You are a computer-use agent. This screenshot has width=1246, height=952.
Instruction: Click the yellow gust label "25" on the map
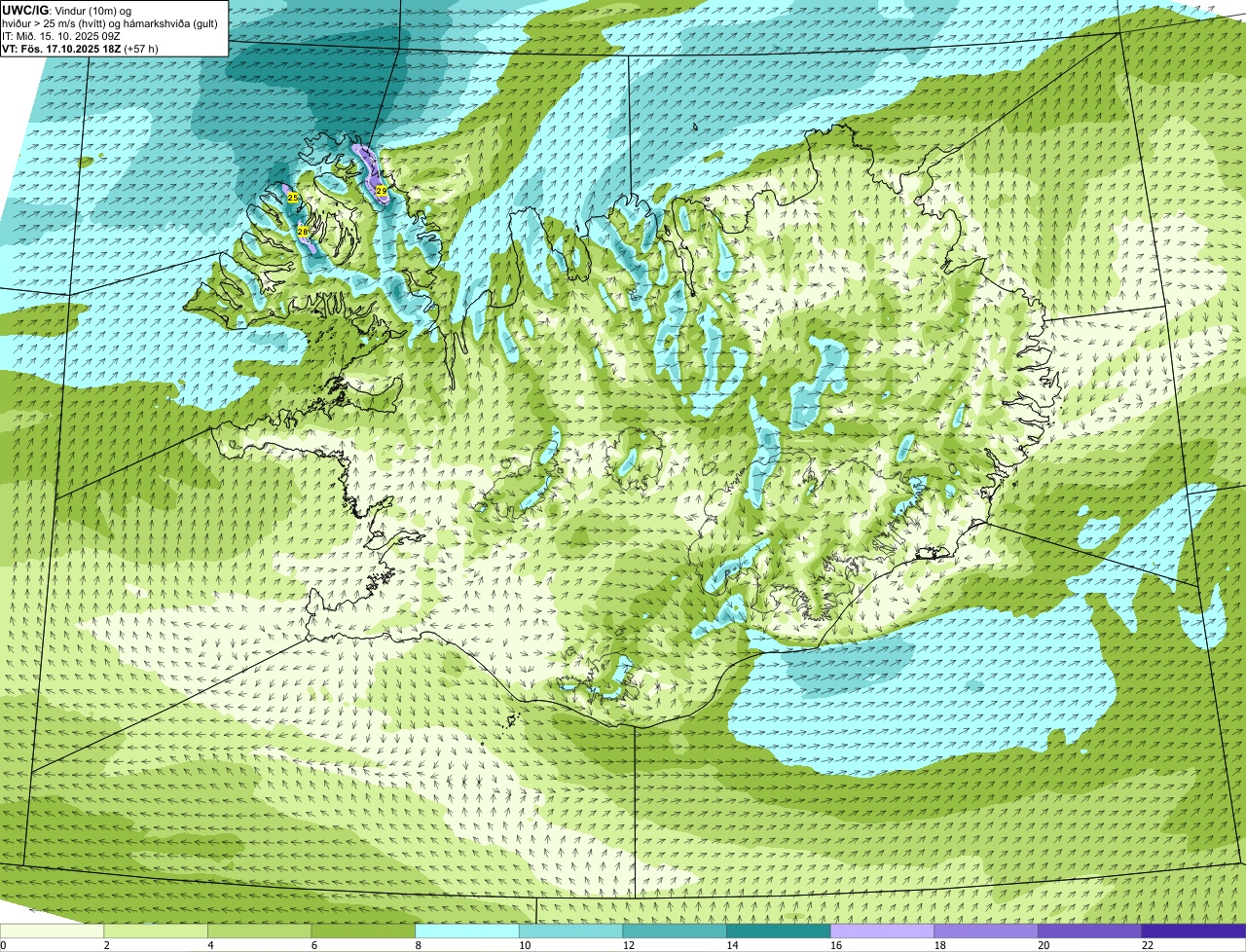click(293, 198)
